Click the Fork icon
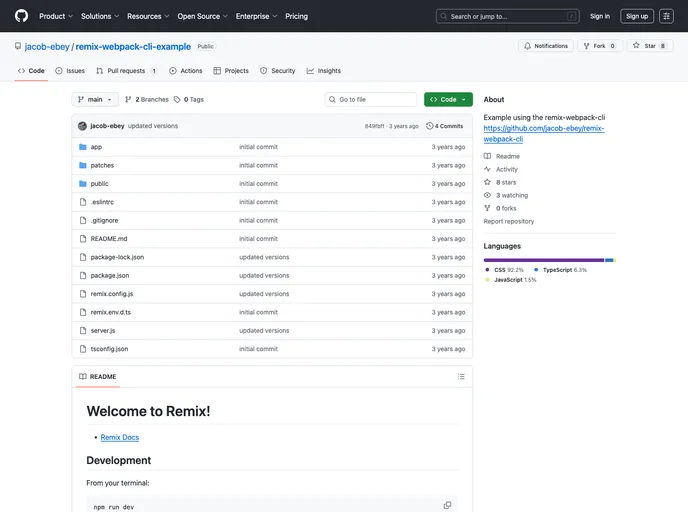Image resolution: width=688 pixels, height=512 pixels. tap(586, 46)
